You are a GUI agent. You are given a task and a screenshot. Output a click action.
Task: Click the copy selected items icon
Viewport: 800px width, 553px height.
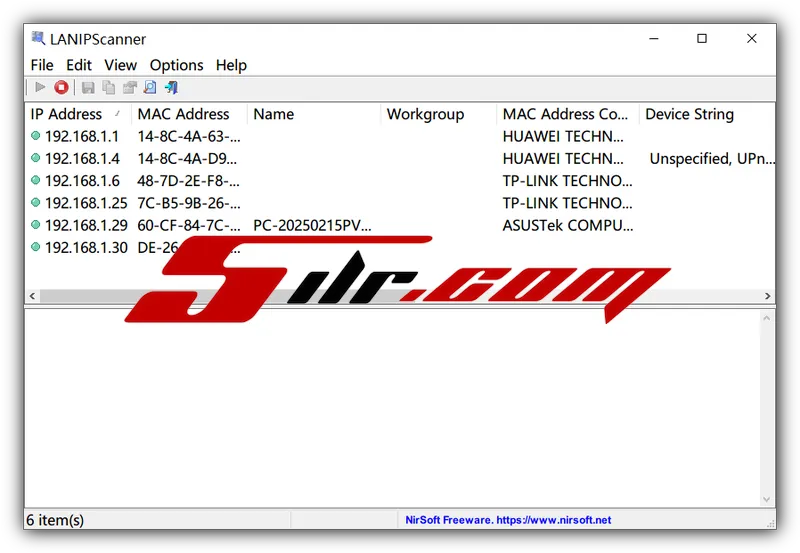point(108,88)
